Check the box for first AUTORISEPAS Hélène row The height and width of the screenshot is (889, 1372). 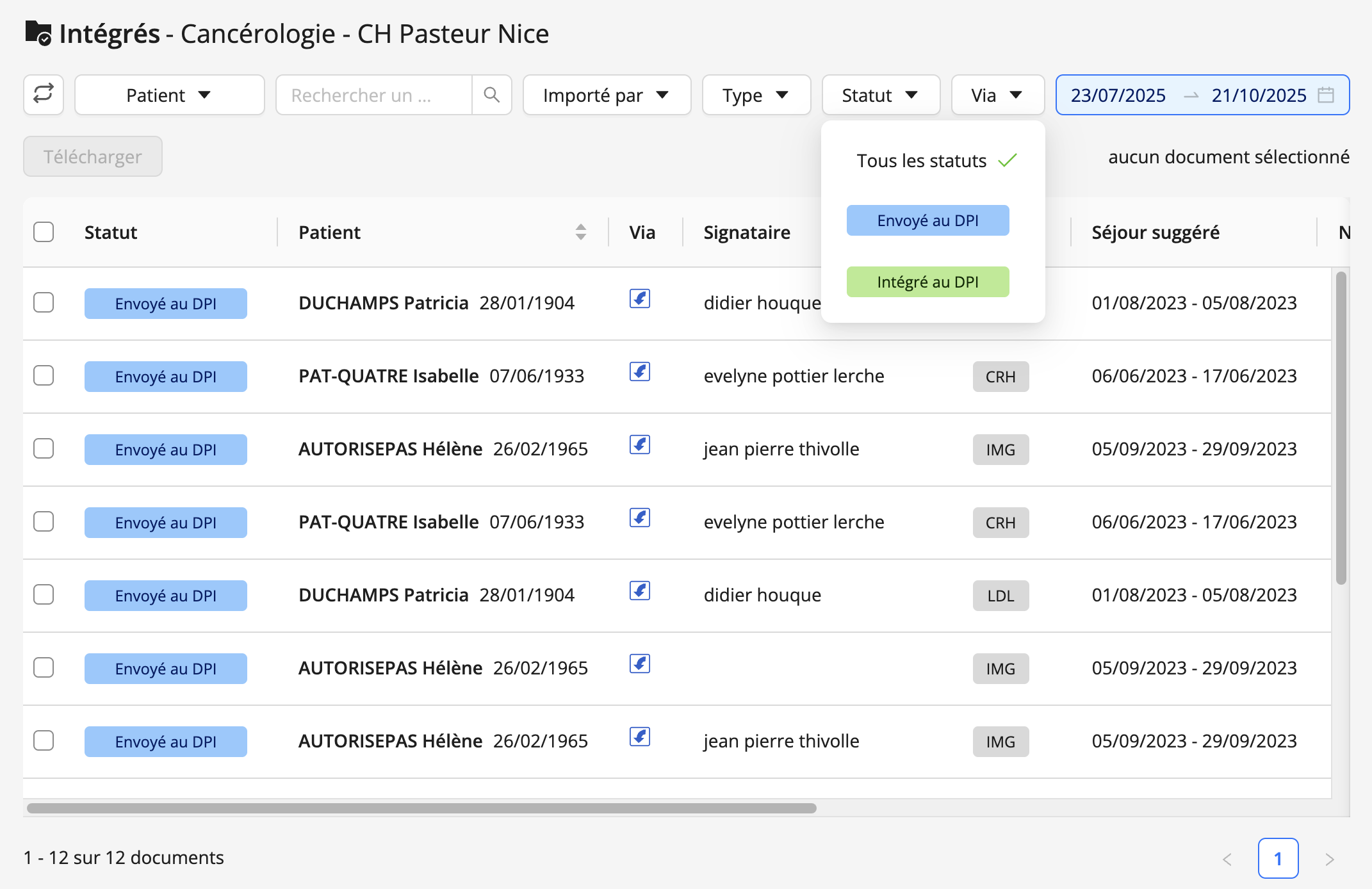tap(44, 448)
